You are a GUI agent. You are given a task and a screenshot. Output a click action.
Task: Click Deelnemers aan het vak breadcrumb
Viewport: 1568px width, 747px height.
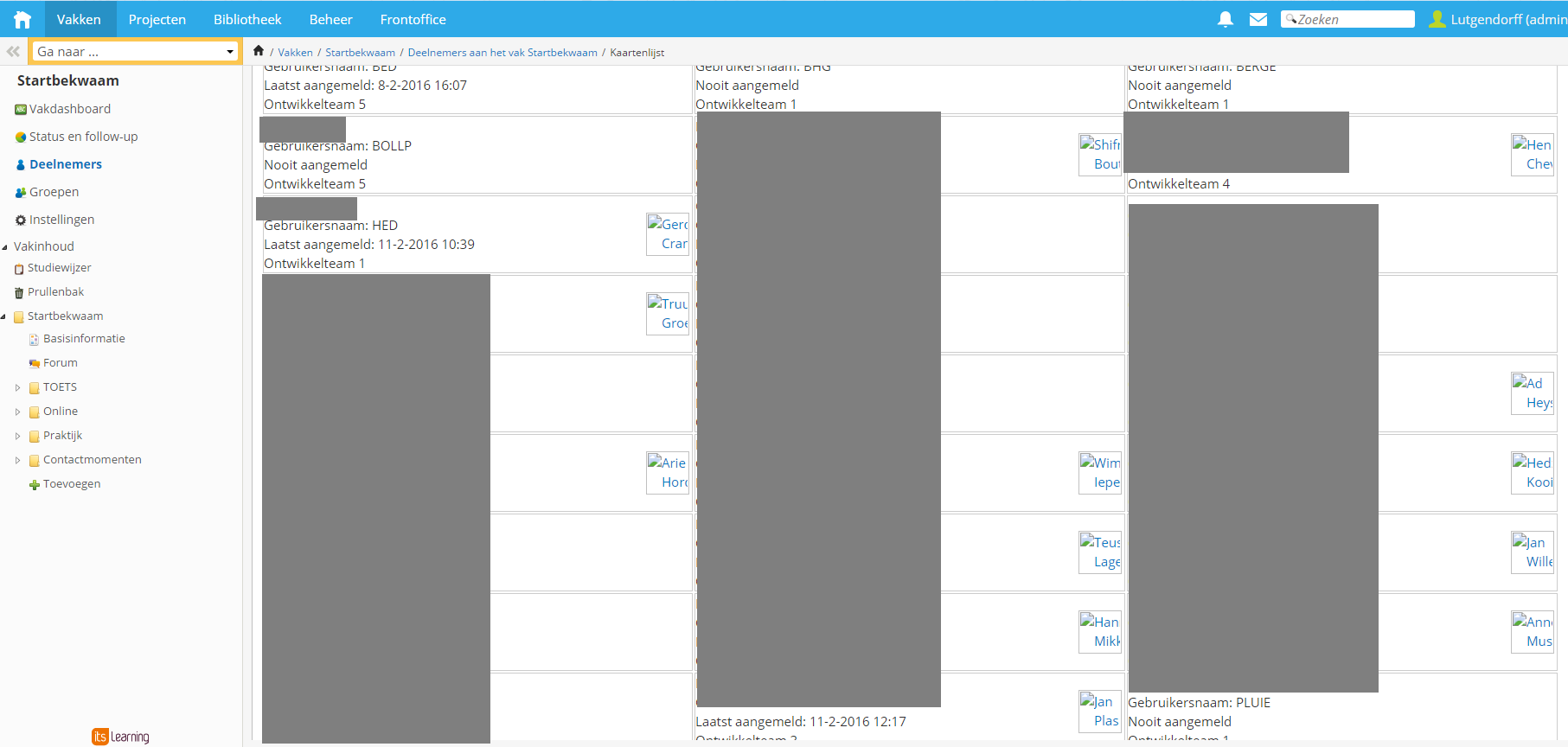(502, 53)
